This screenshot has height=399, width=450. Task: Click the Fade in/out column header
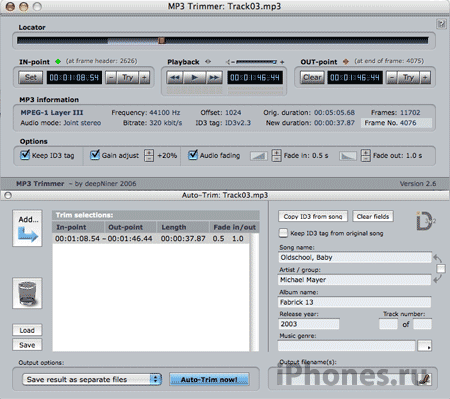pos(234,227)
